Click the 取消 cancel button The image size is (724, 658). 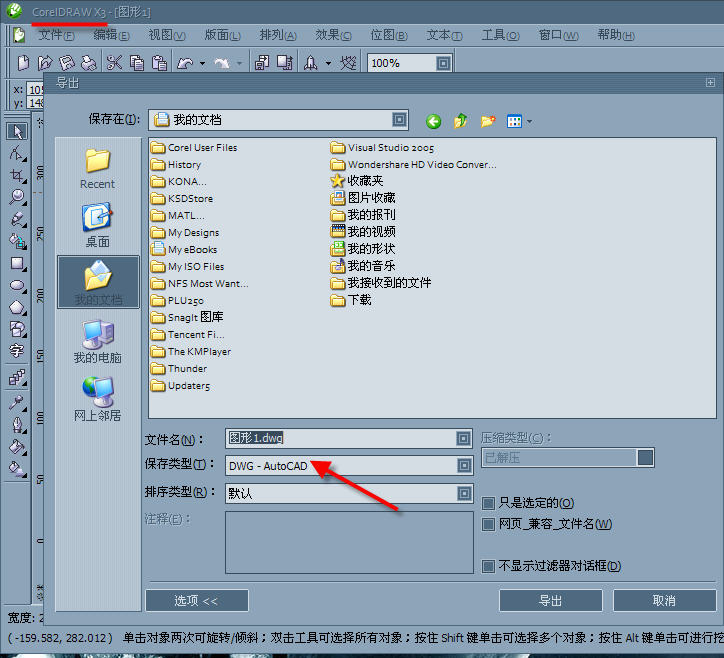664,600
